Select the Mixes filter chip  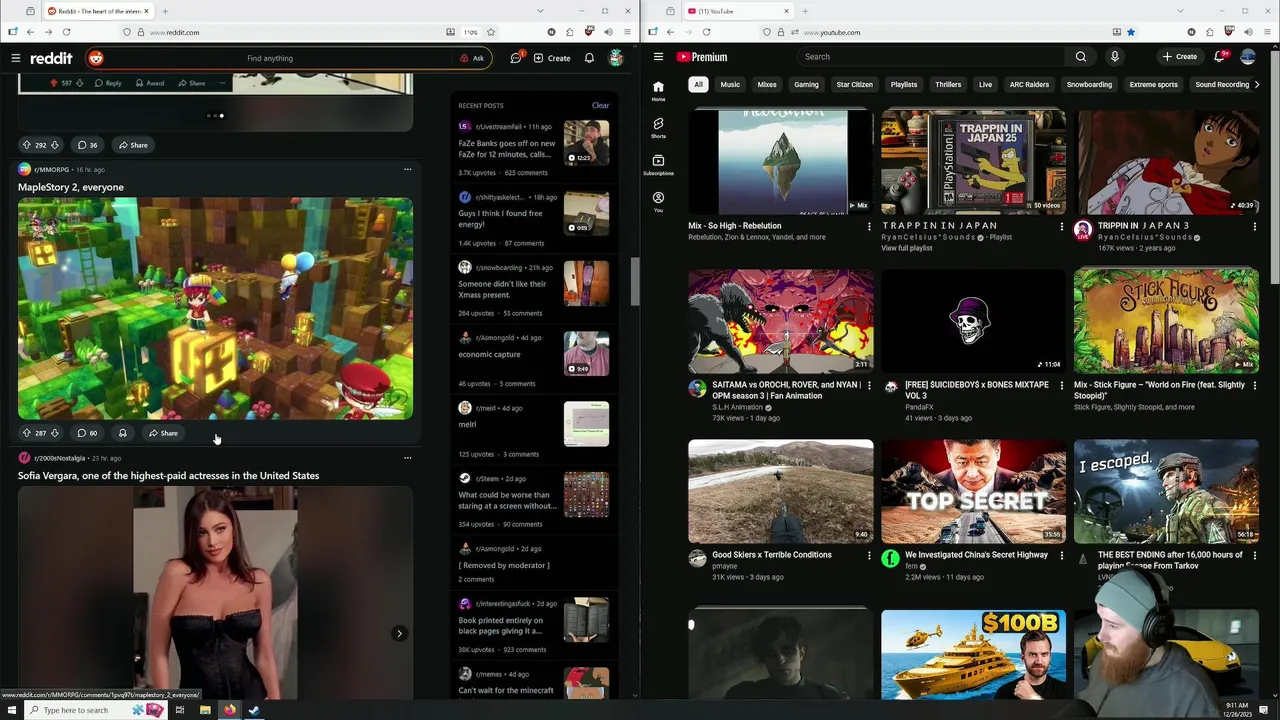[x=767, y=85]
